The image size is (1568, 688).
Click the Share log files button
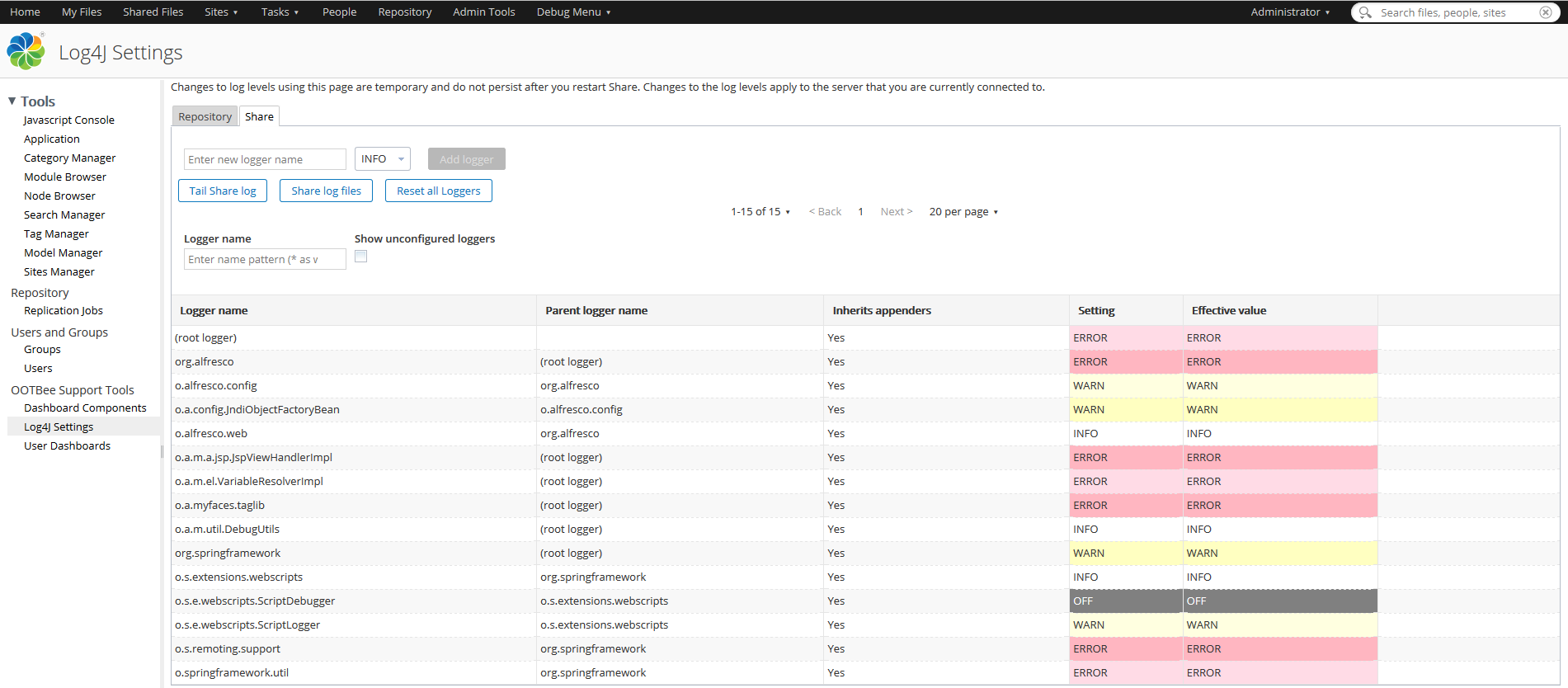click(326, 191)
